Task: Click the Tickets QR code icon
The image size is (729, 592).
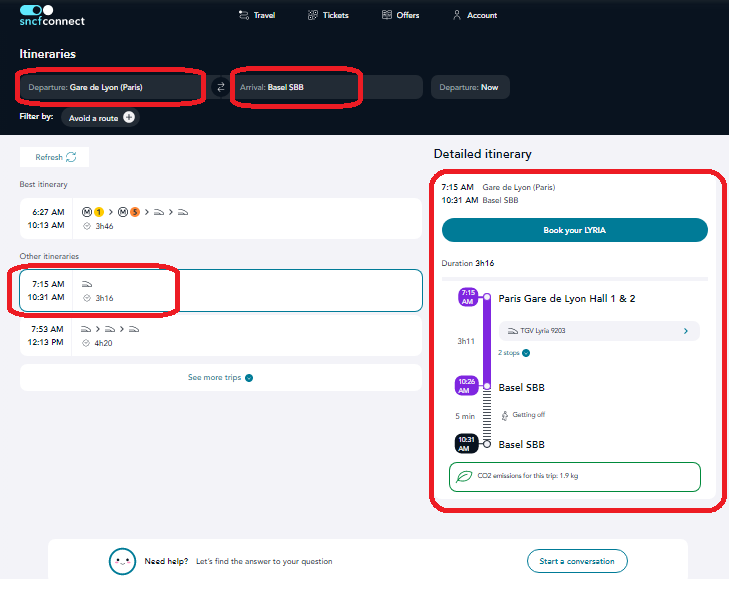Action: pos(313,15)
